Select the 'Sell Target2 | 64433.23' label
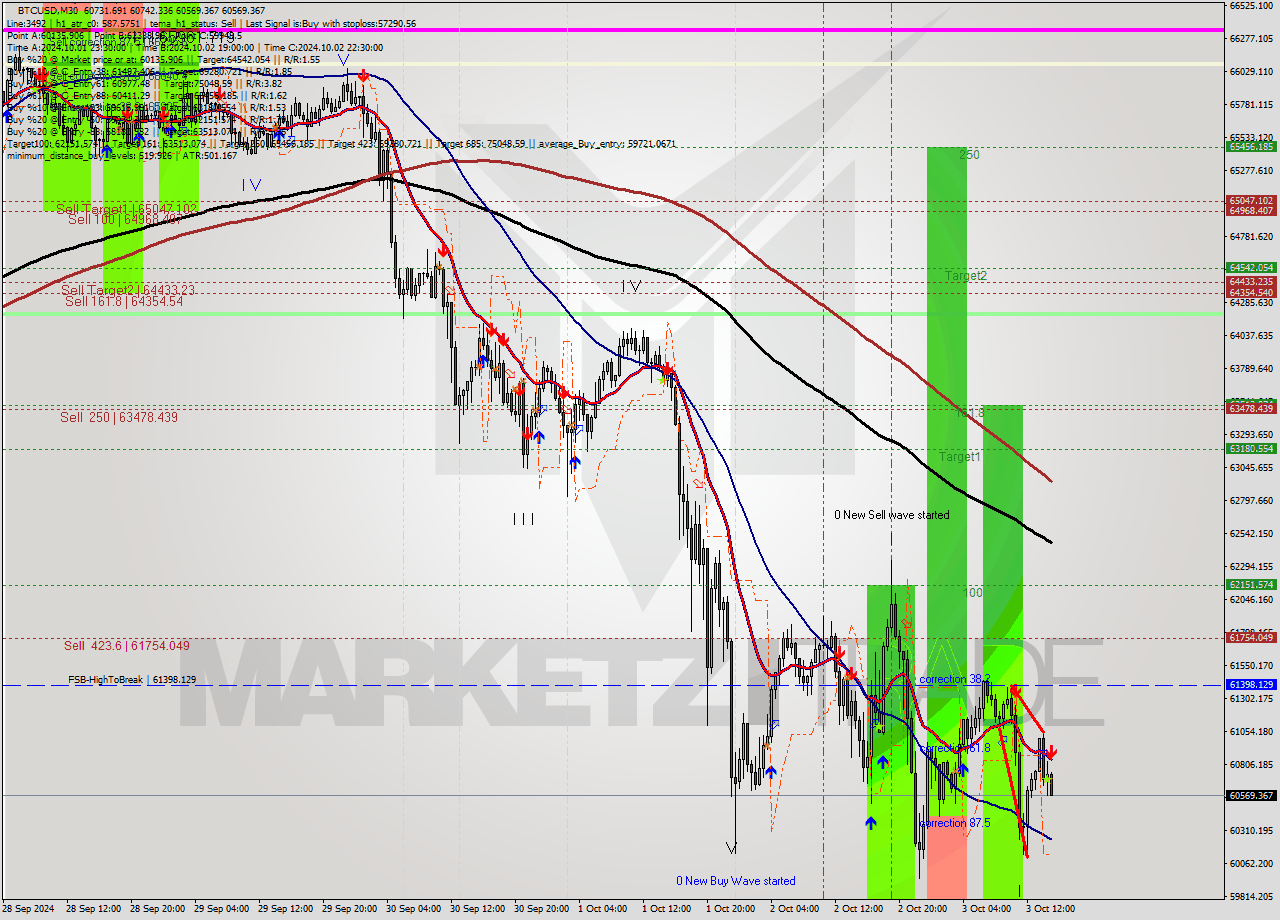This screenshot has width=1280, height=920. tap(126, 290)
